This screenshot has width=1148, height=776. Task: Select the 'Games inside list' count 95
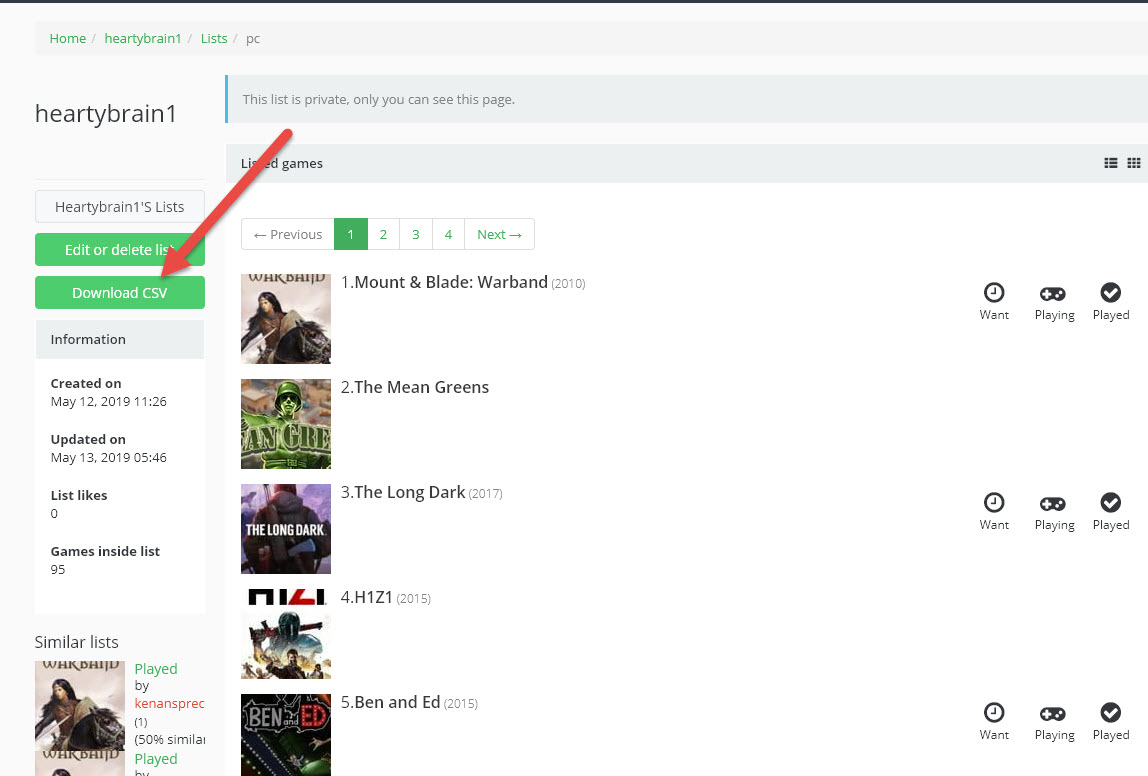click(58, 570)
